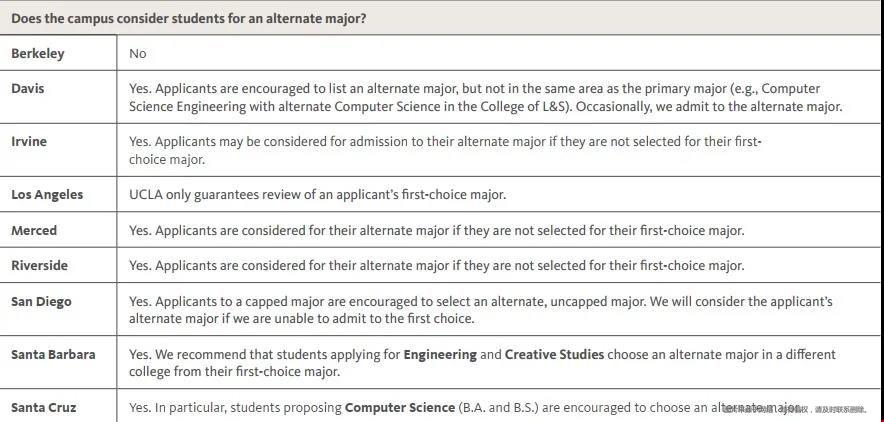The width and height of the screenshot is (884, 422).
Task: Click the Davis alternate major description
Action: (x=485, y=97)
